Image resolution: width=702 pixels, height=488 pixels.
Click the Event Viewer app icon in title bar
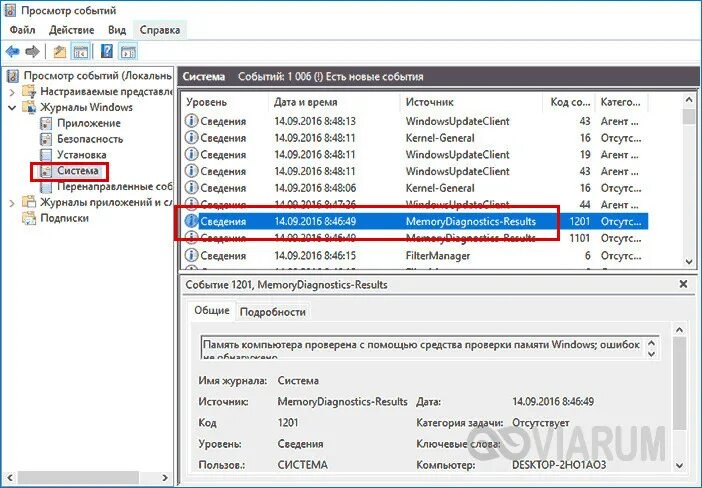click(9, 11)
